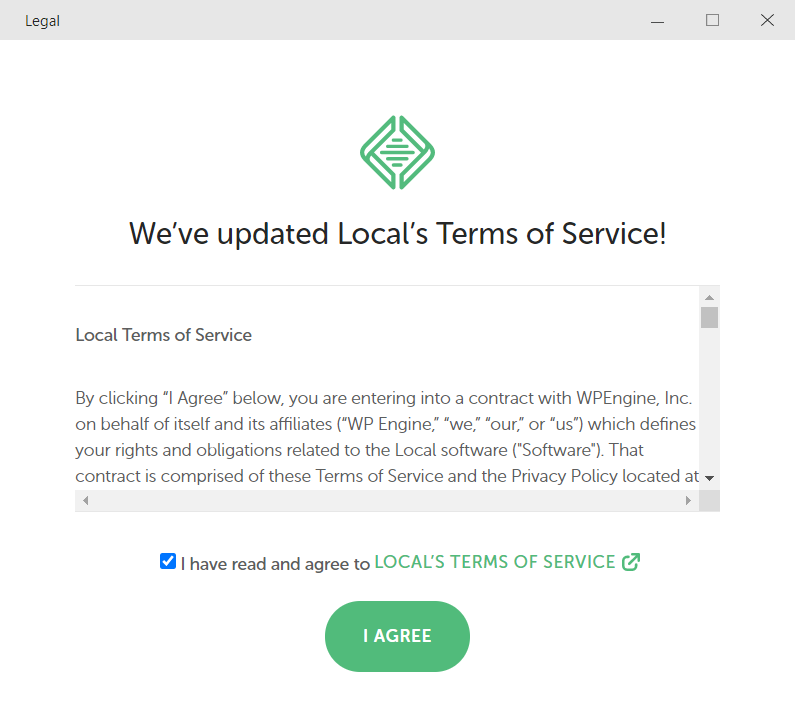Viewport: 795px width, 704px height.
Task: Click the horizontal scrollbar track of terms box
Action: click(387, 501)
